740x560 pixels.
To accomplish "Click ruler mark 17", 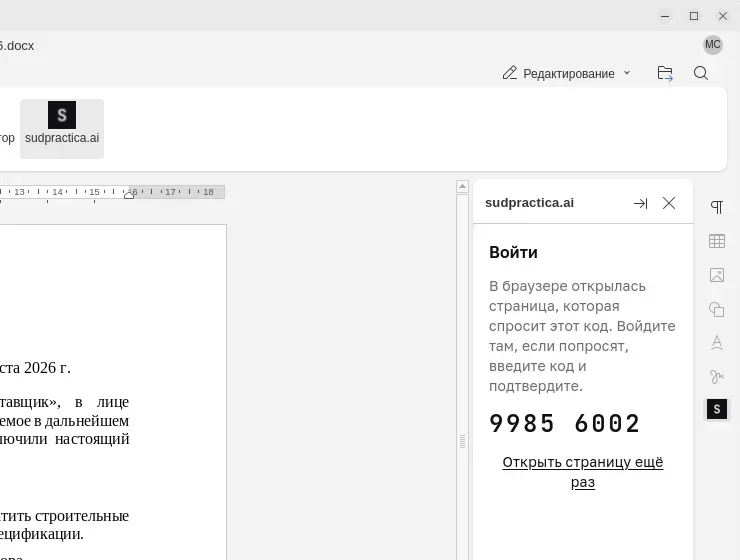I will click(x=170, y=192).
